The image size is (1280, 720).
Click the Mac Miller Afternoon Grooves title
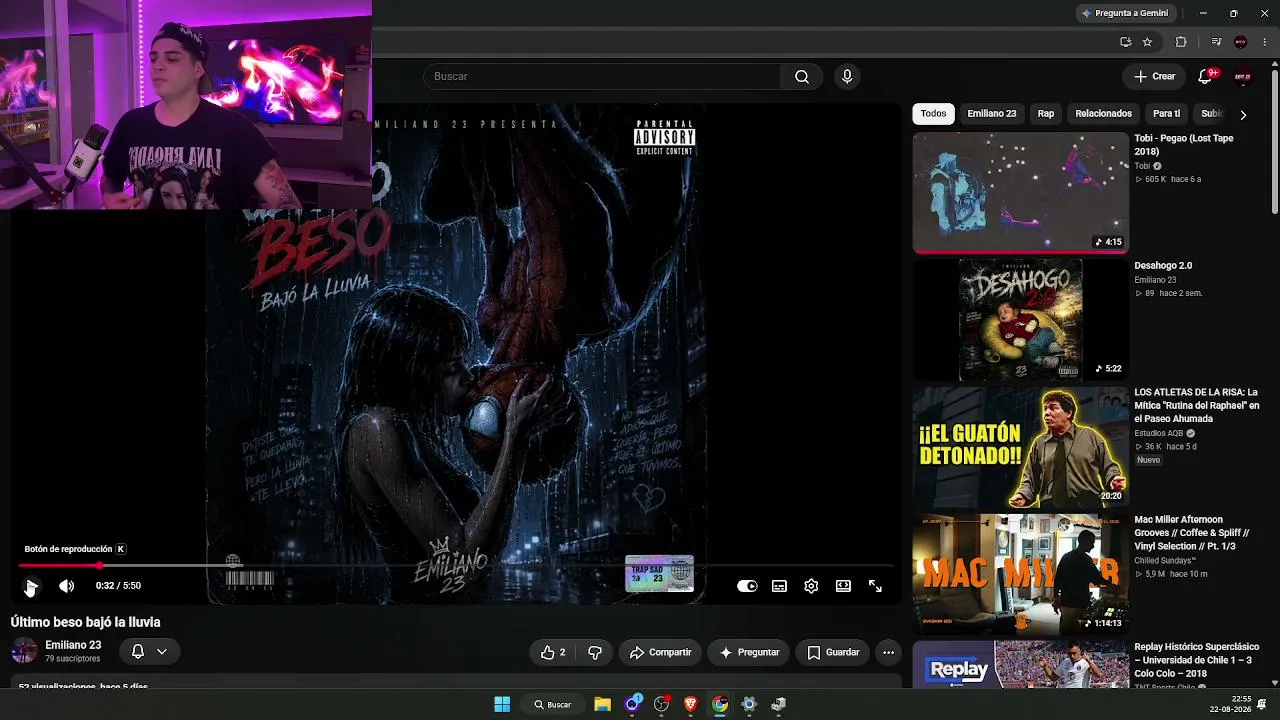coord(1192,533)
